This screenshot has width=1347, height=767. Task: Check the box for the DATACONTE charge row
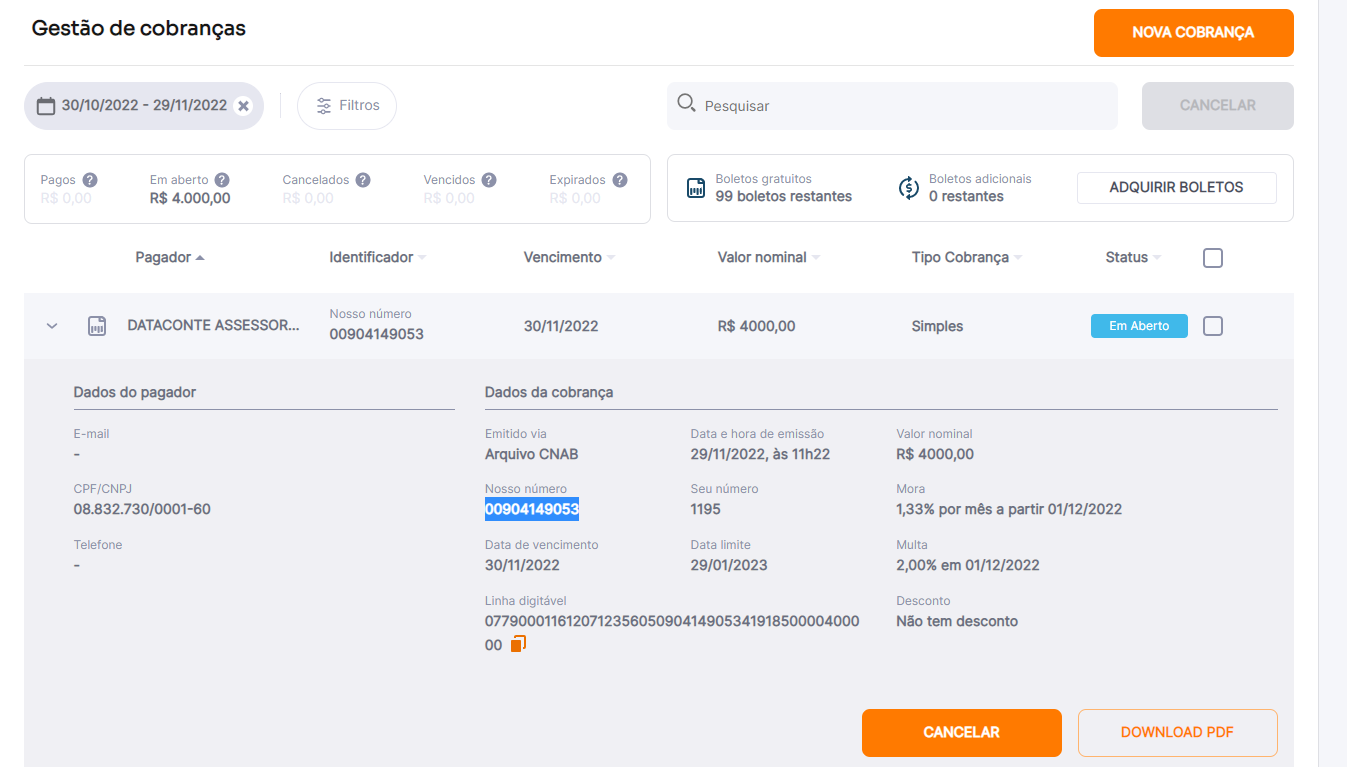pyautogui.click(x=1213, y=326)
